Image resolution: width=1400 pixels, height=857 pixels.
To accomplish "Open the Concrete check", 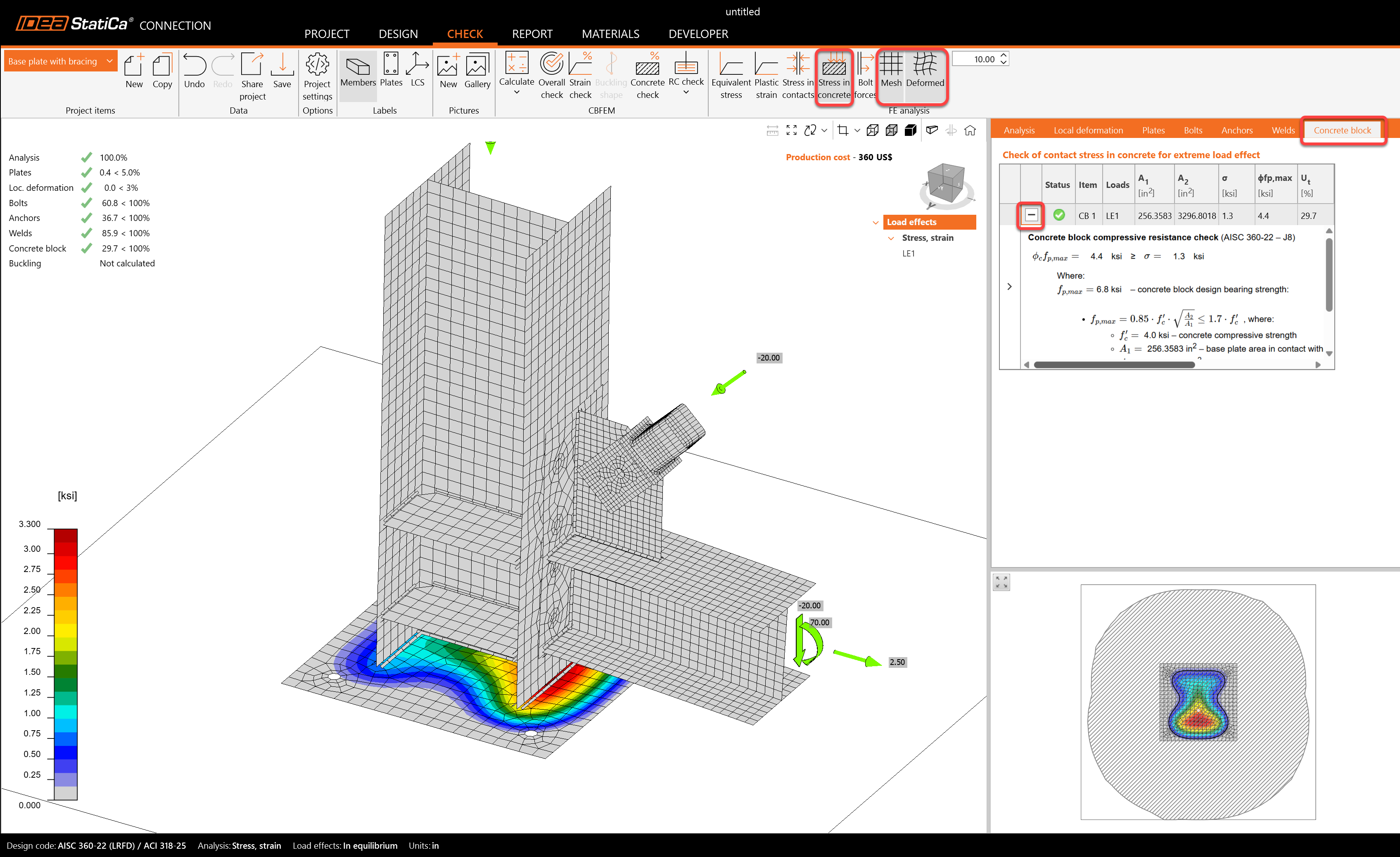I will [647, 76].
